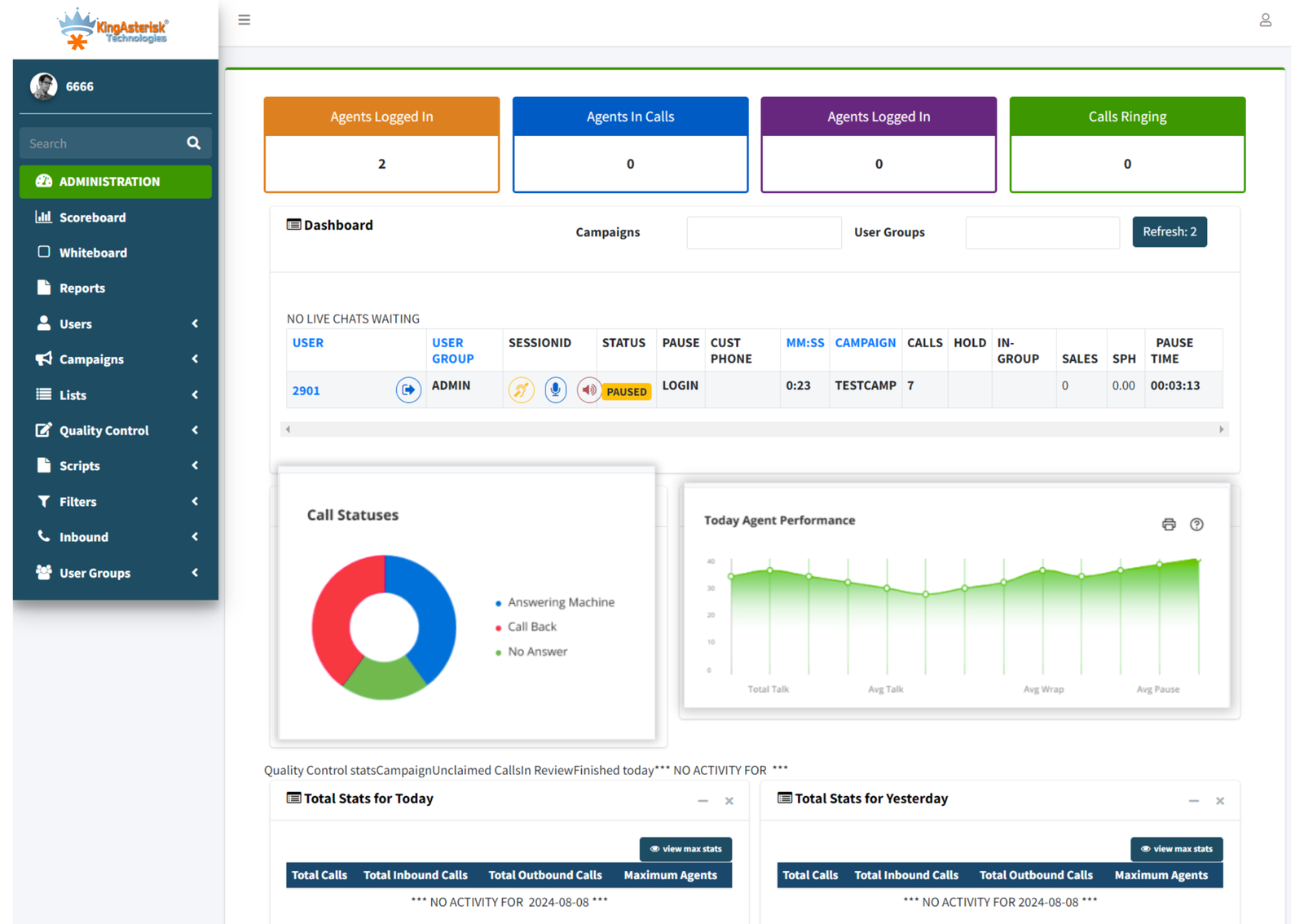
Task: Click the hamburger menu icon
Action: click(244, 20)
